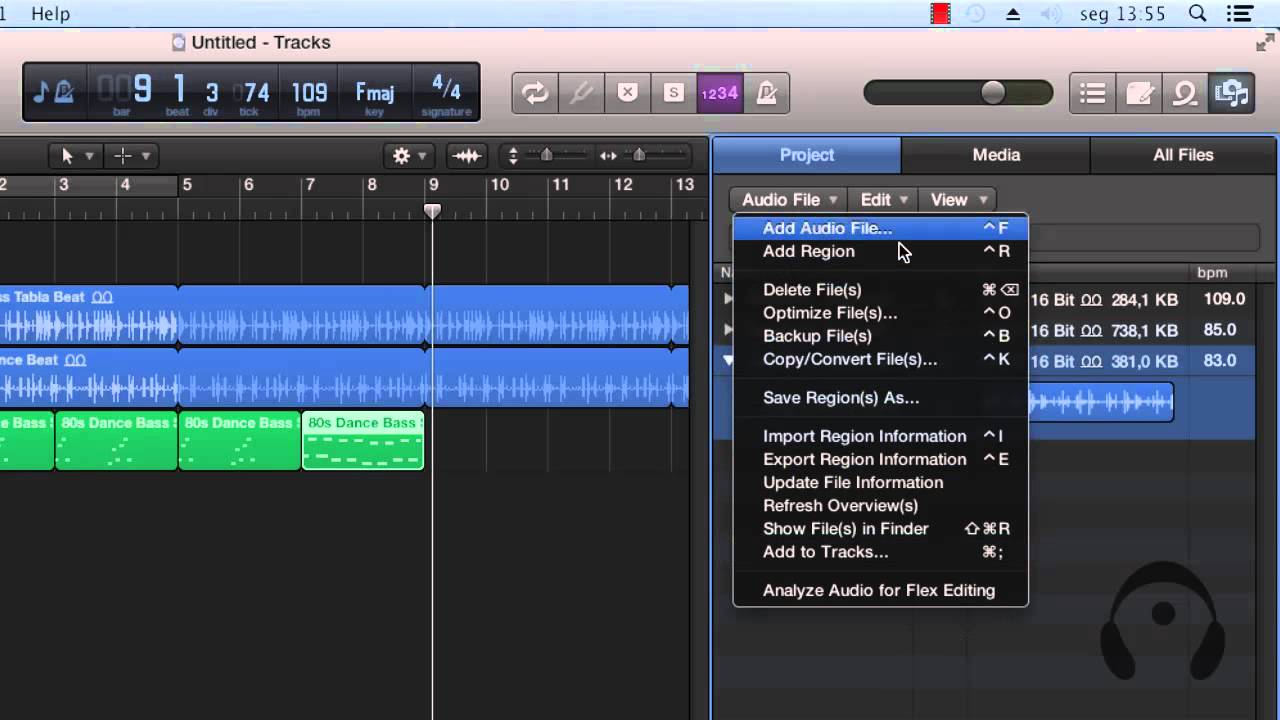Open the Apple Loops browser button
This screenshot has height=720, width=1280.
pos(1185,93)
